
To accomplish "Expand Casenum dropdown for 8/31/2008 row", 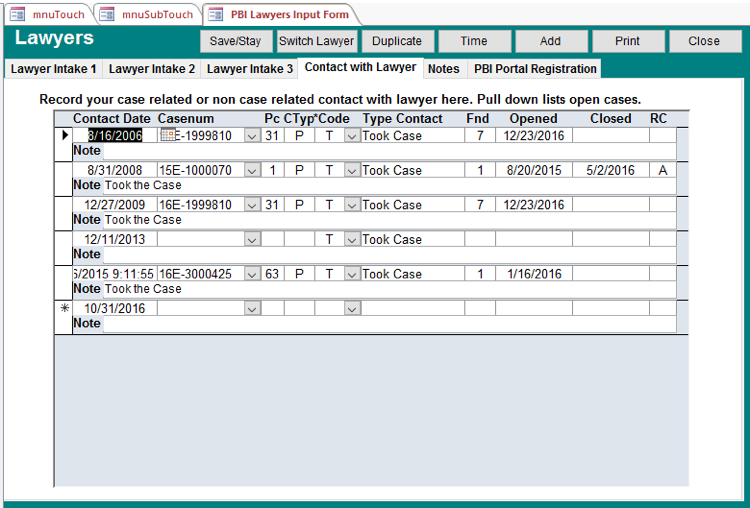I will 252,171.
